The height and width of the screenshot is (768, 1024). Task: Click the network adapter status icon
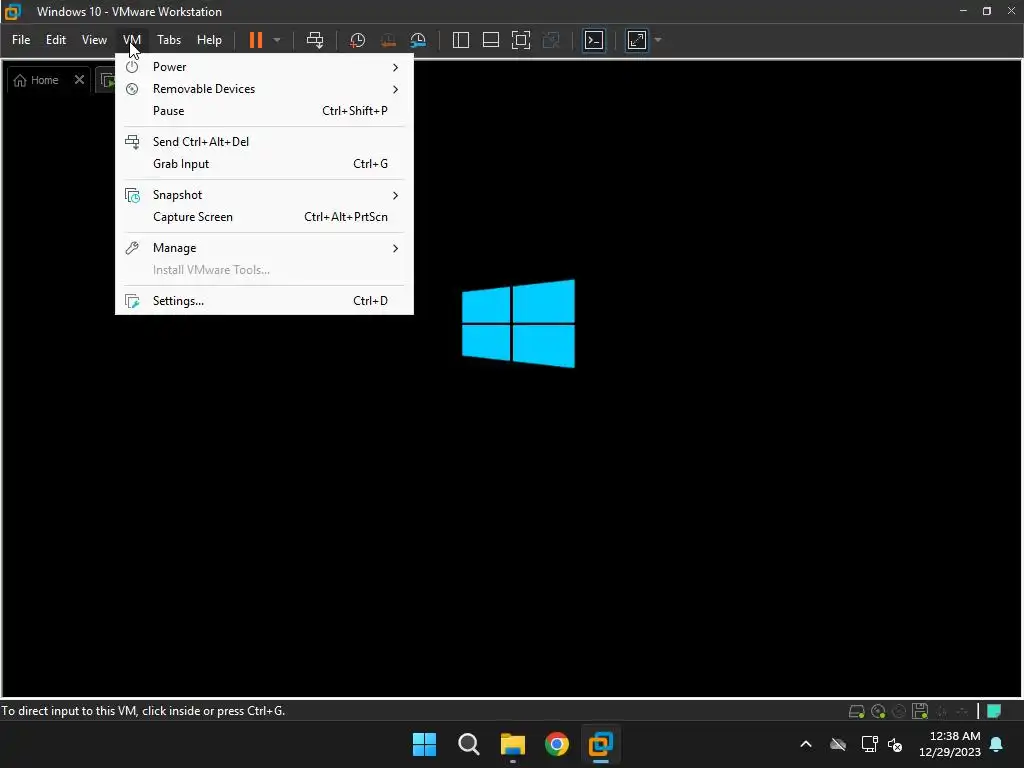pos(941,711)
